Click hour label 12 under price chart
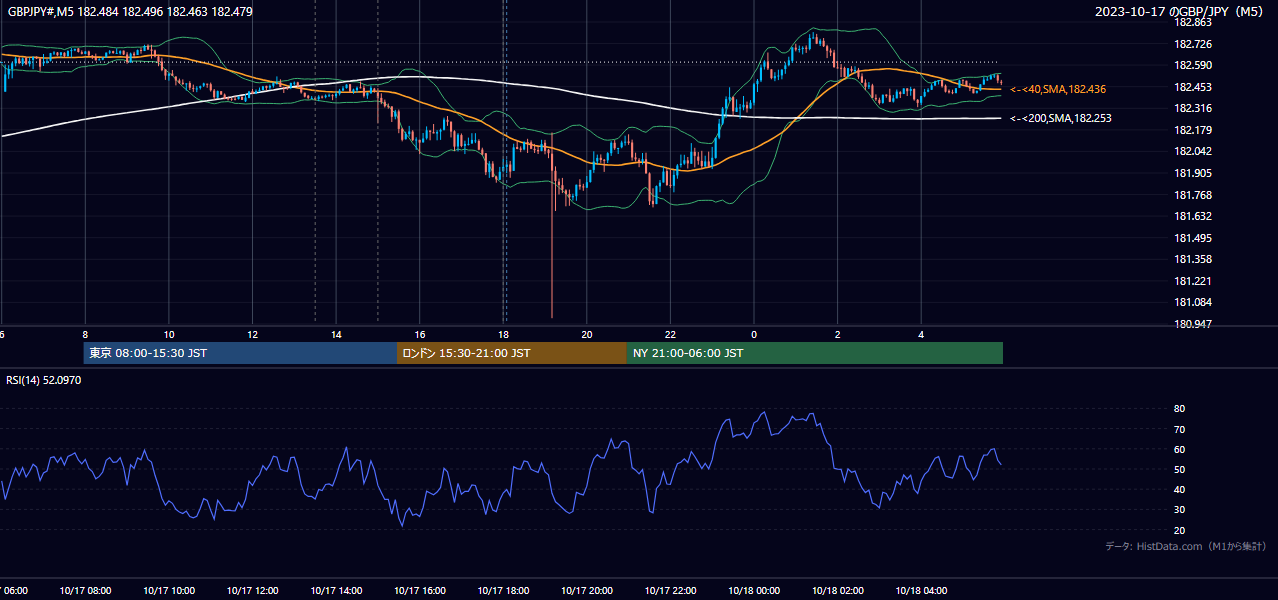The width and height of the screenshot is (1278, 600). 252,334
